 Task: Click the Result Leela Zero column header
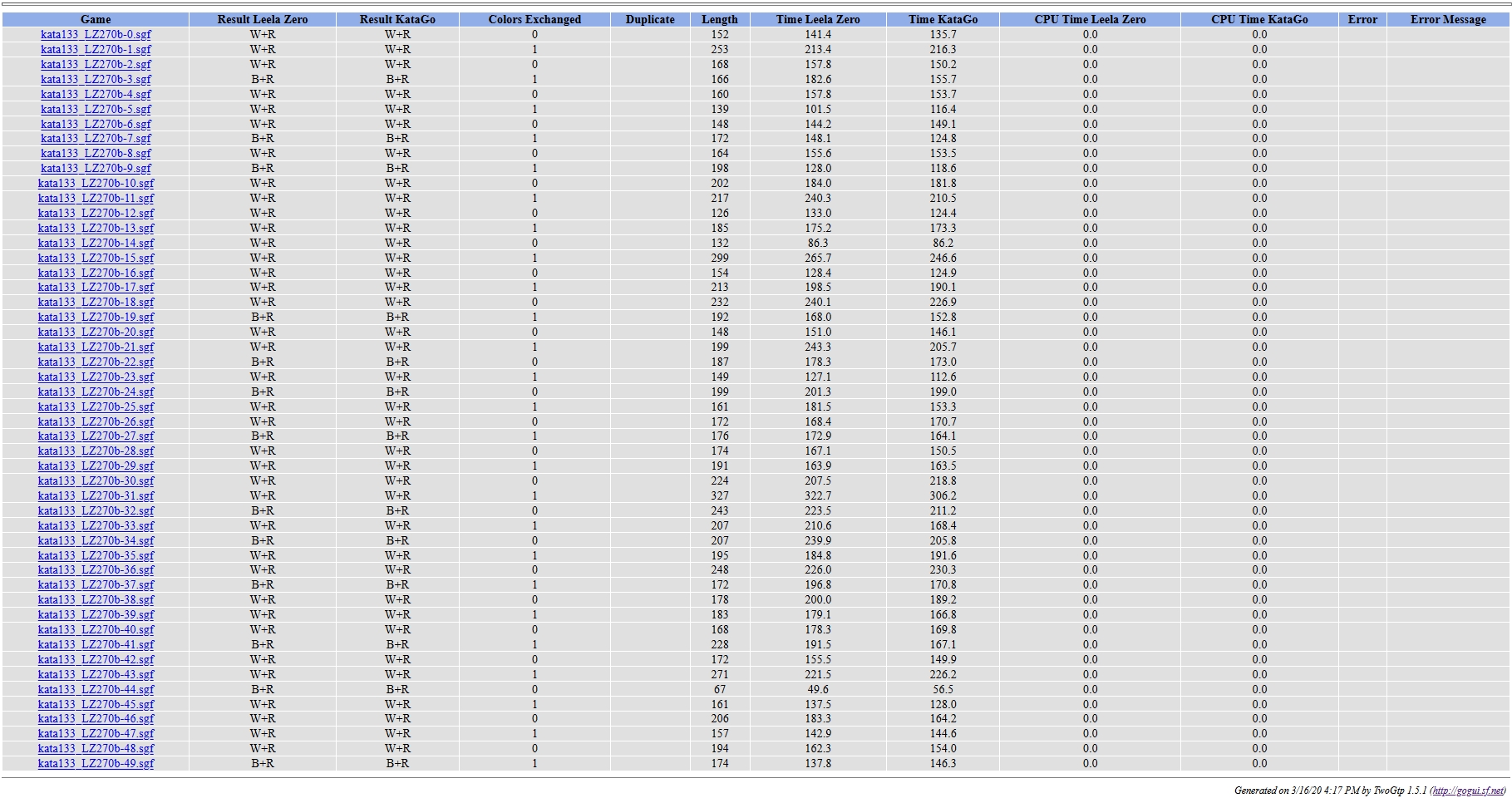click(x=263, y=19)
